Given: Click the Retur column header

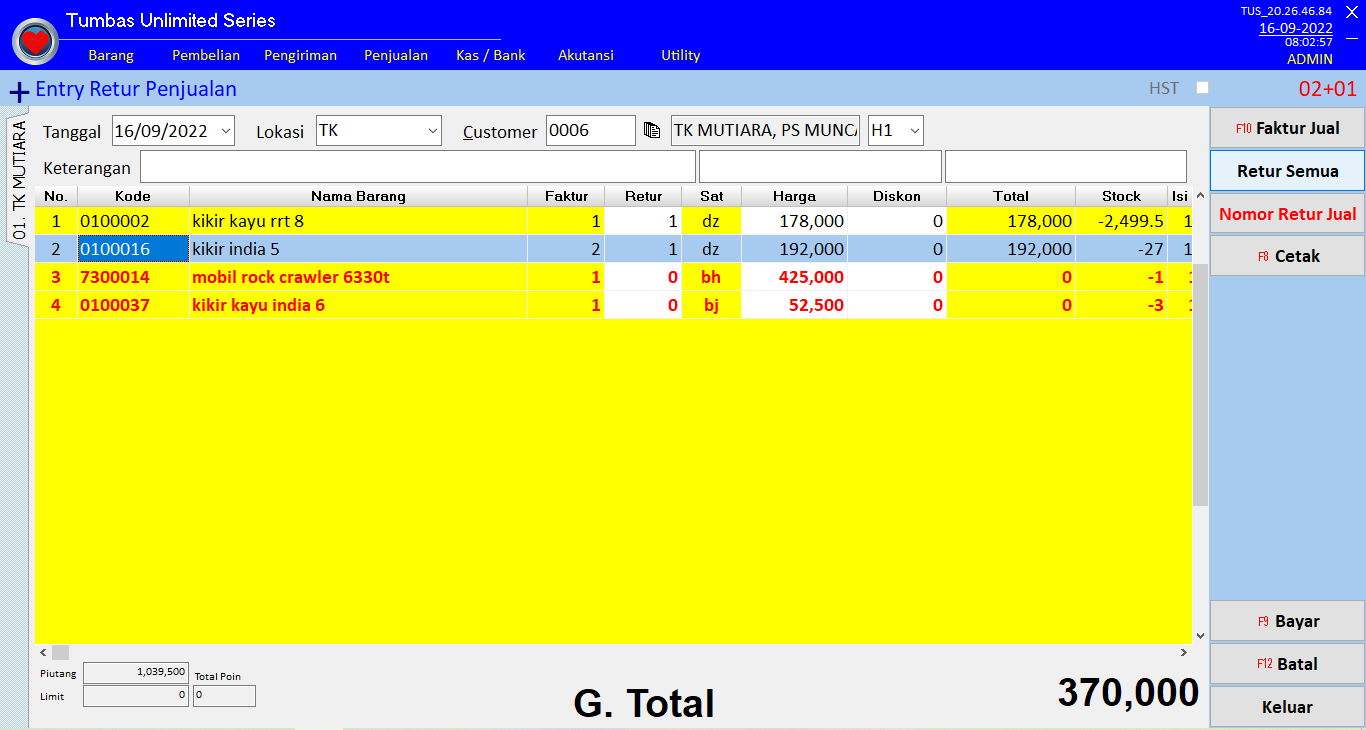Looking at the screenshot, I should (643, 196).
